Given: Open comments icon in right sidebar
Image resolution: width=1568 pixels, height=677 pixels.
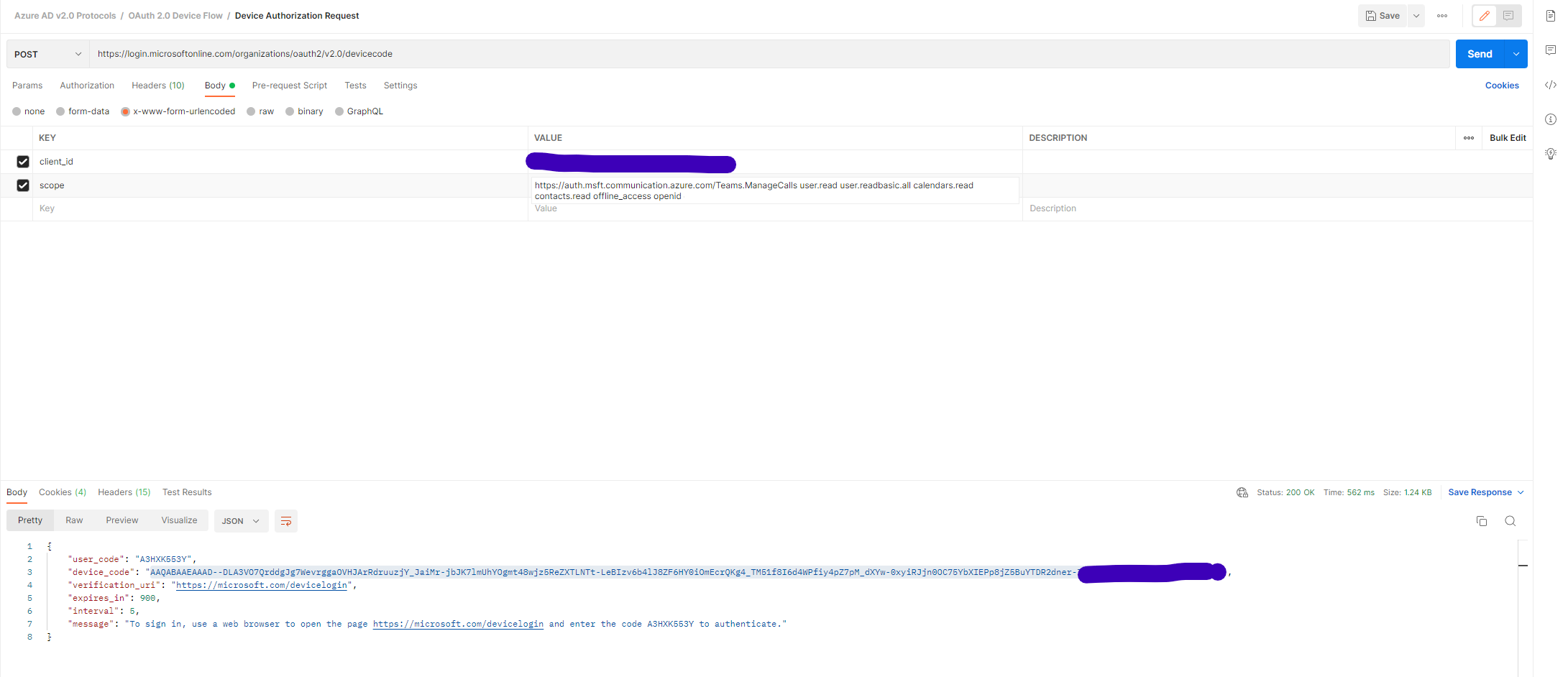Looking at the screenshot, I should [1551, 50].
